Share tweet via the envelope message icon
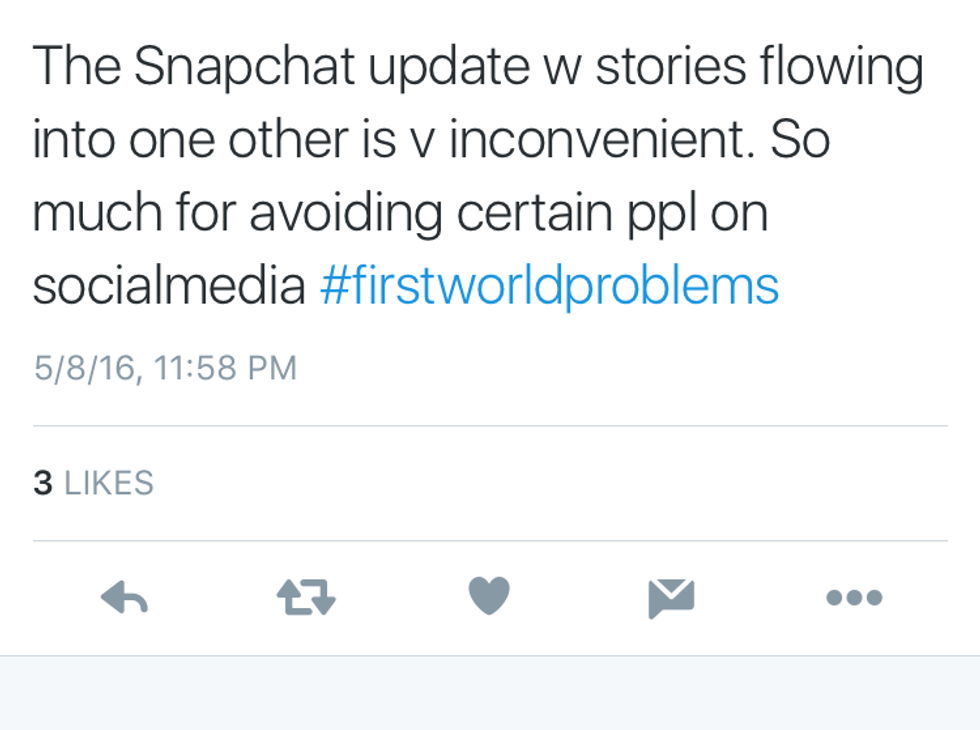Image resolution: width=980 pixels, height=730 pixels. [x=671, y=598]
